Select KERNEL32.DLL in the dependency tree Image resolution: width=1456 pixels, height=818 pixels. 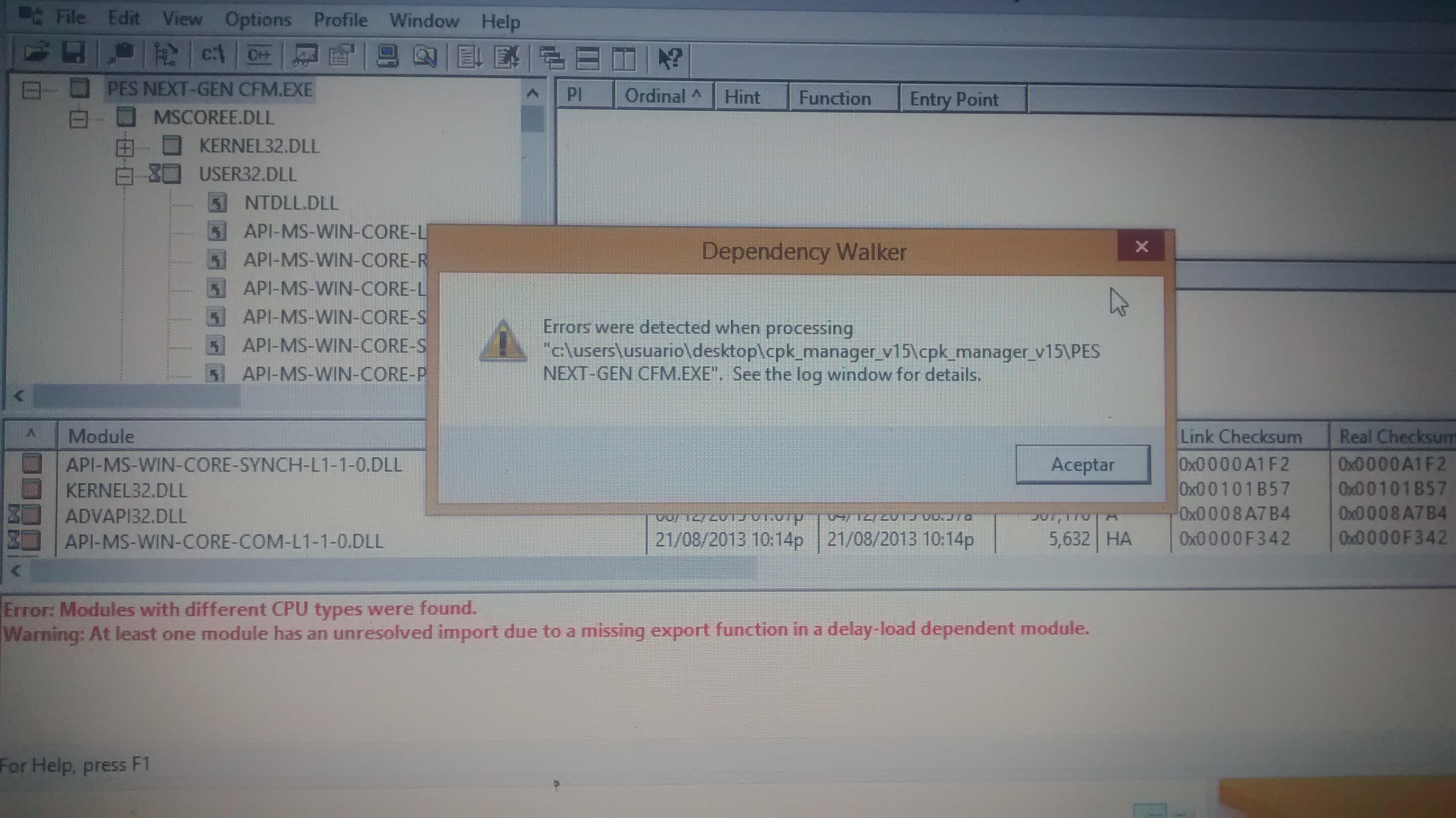click(260, 146)
